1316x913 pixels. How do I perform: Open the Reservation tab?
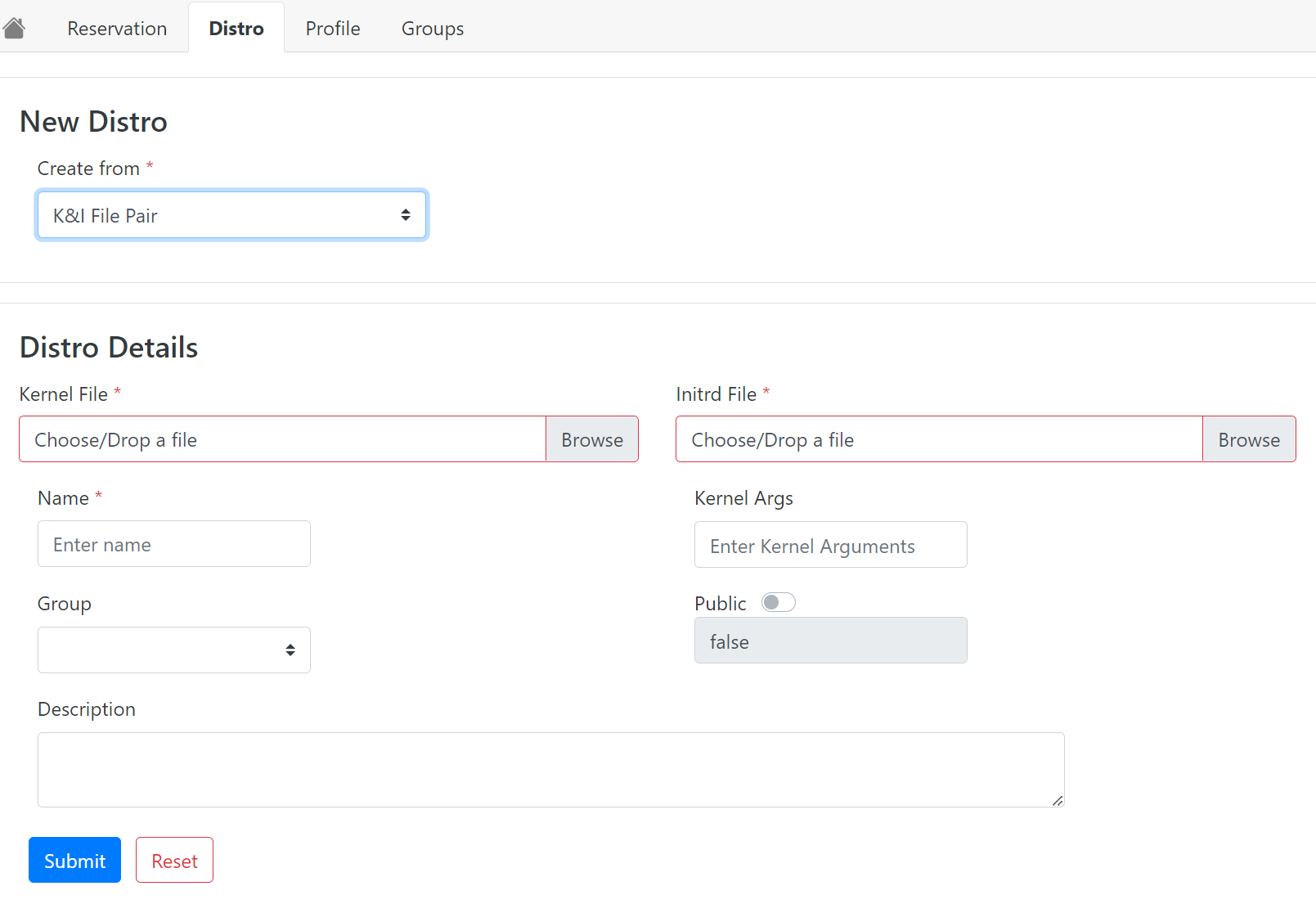pos(117,29)
